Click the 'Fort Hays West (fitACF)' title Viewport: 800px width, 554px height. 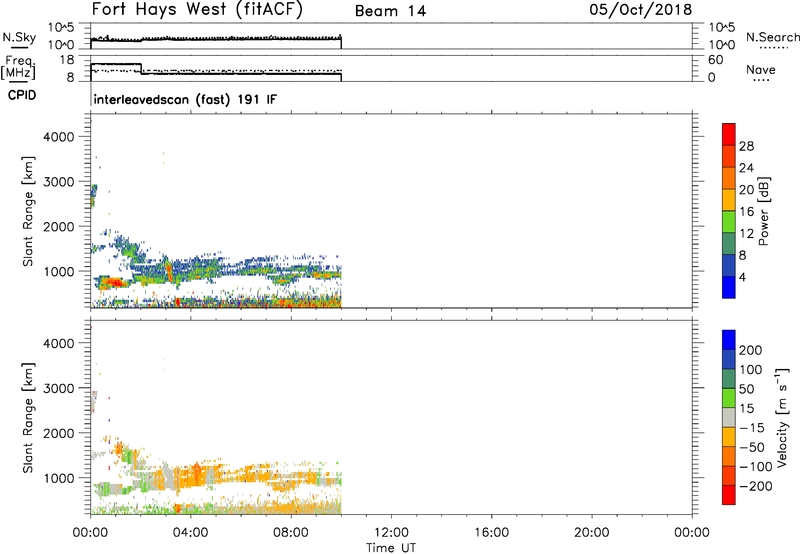tap(197, 10)
